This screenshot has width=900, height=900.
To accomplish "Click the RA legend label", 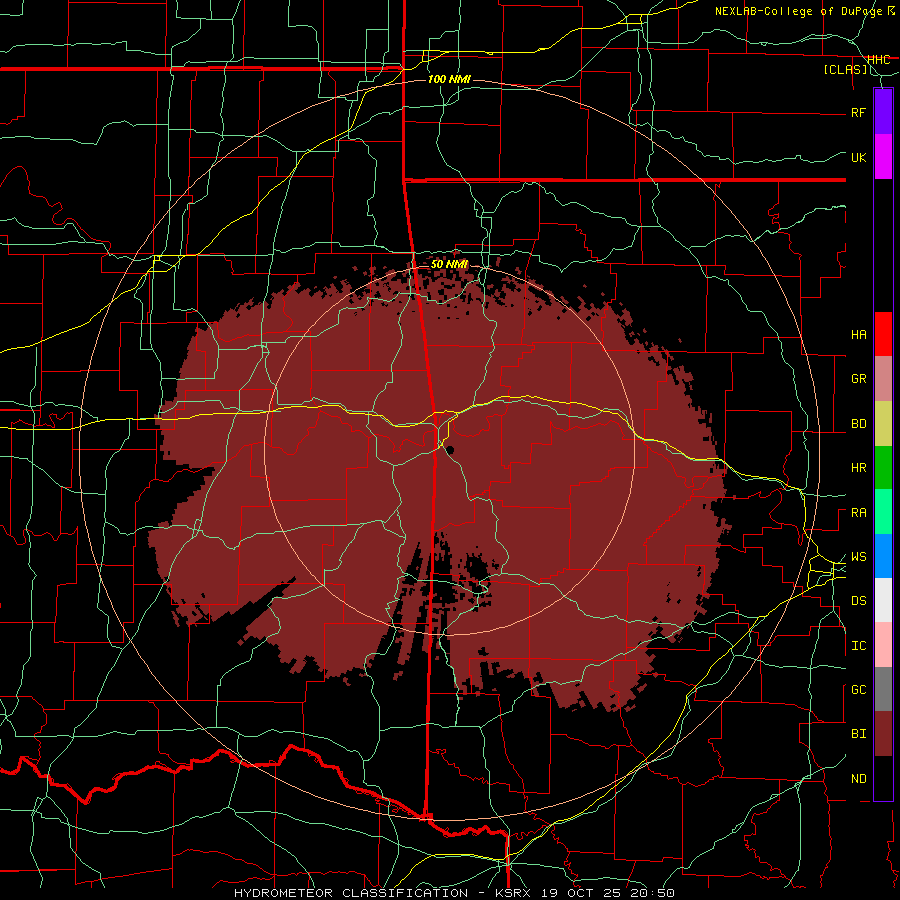I will (858, 513).
